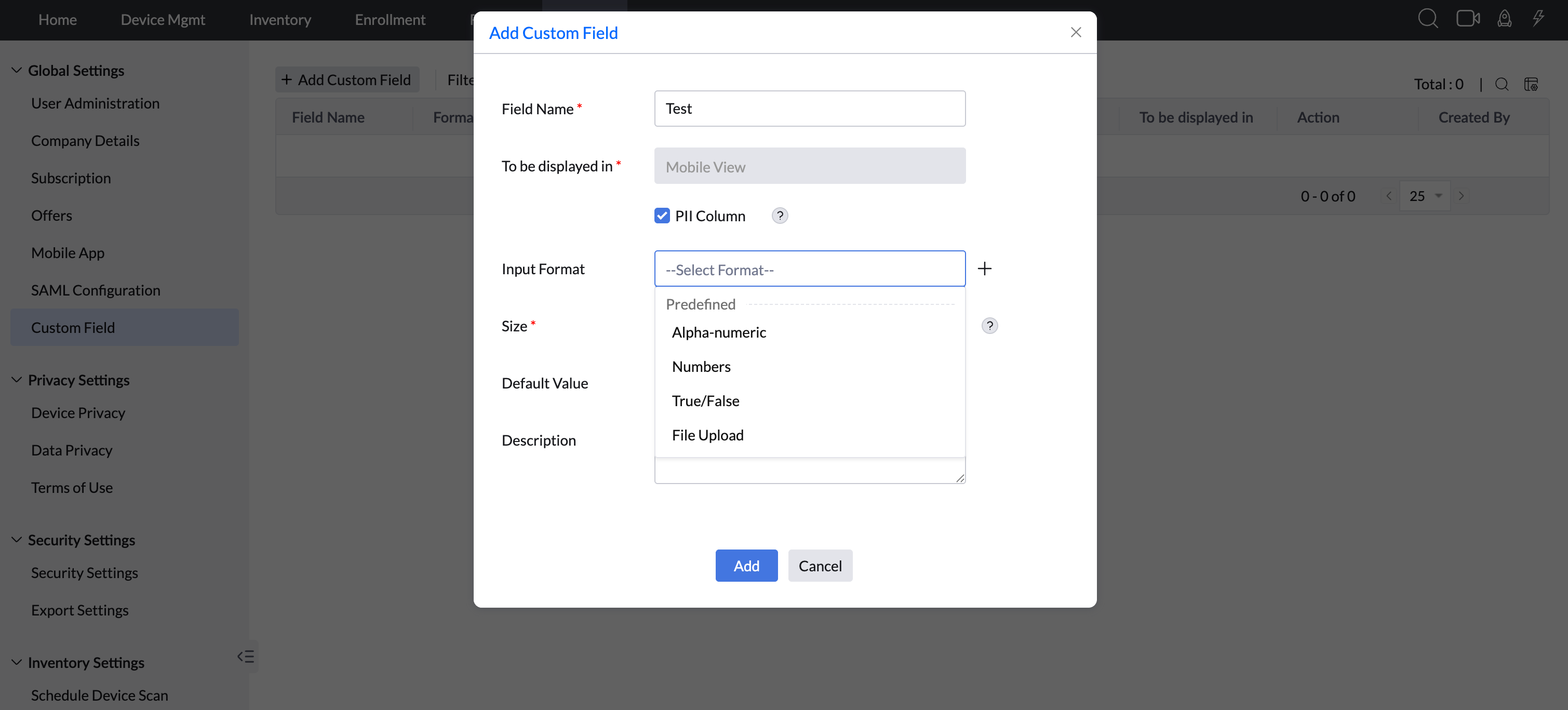1568x710 pixels.
Task: Open Export Settings page
Action: click(x=80, y=610)
